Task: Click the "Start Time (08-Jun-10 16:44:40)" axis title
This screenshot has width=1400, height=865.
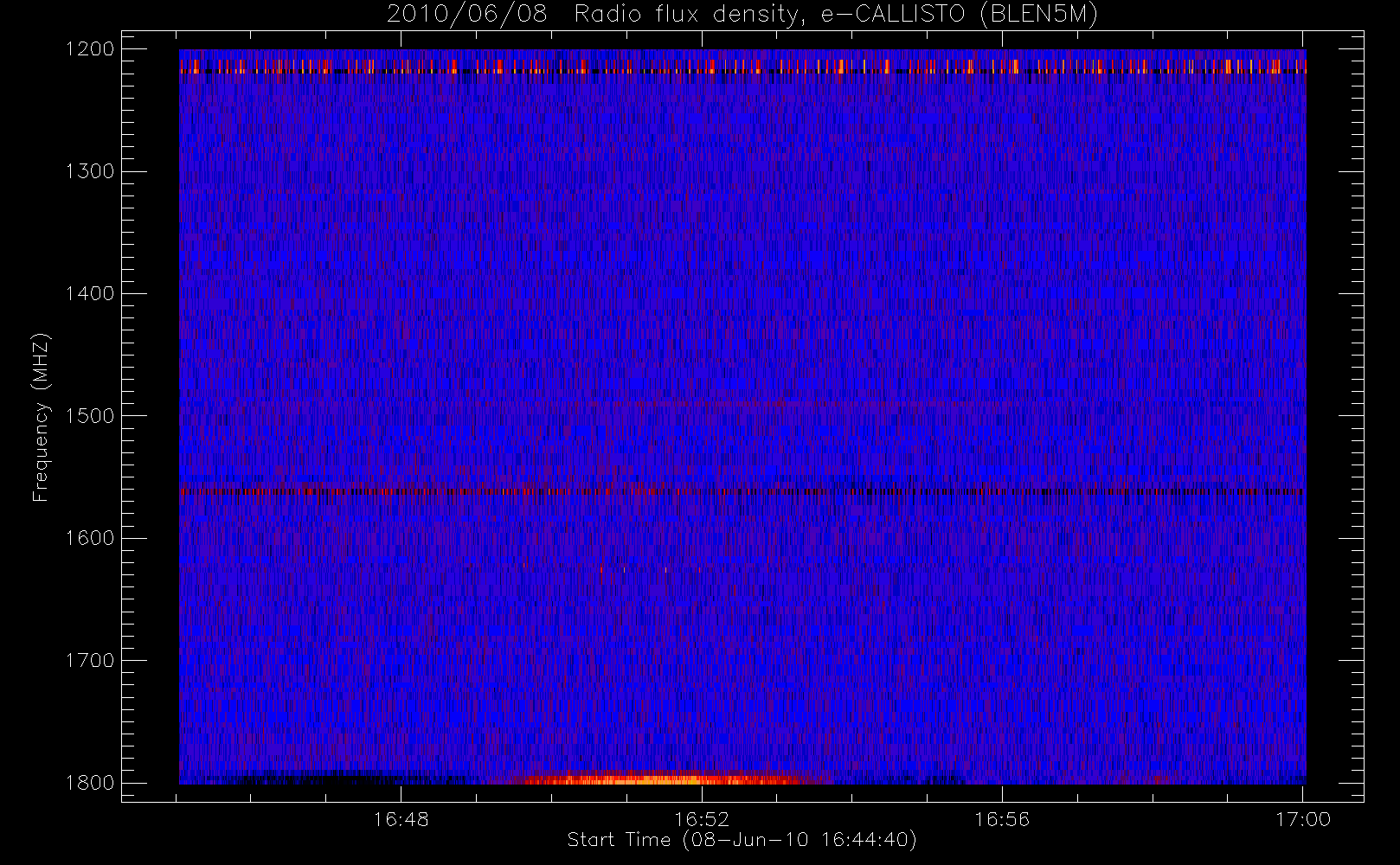Action: click(x=742, y=840)
